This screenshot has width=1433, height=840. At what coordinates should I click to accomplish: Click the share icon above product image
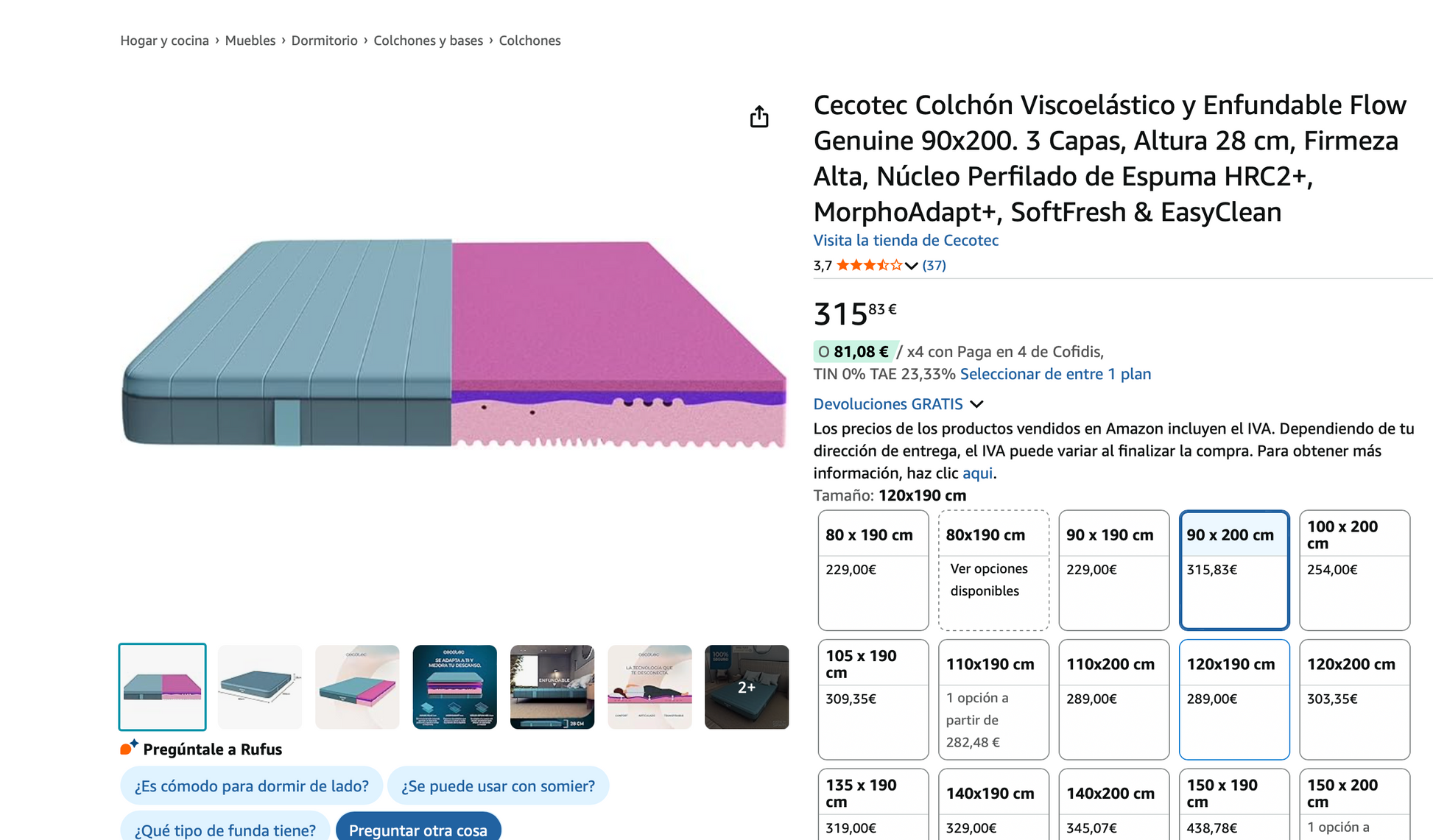(759, 117)
